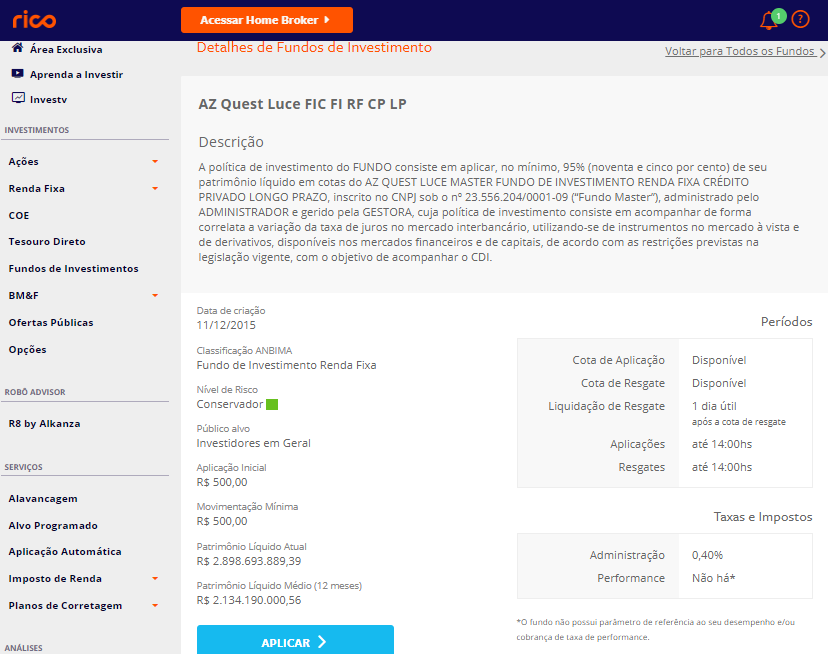Expand the Renda Fixa submenu arrow
Viewport: 828px width, 654px height.
[155, 188]
